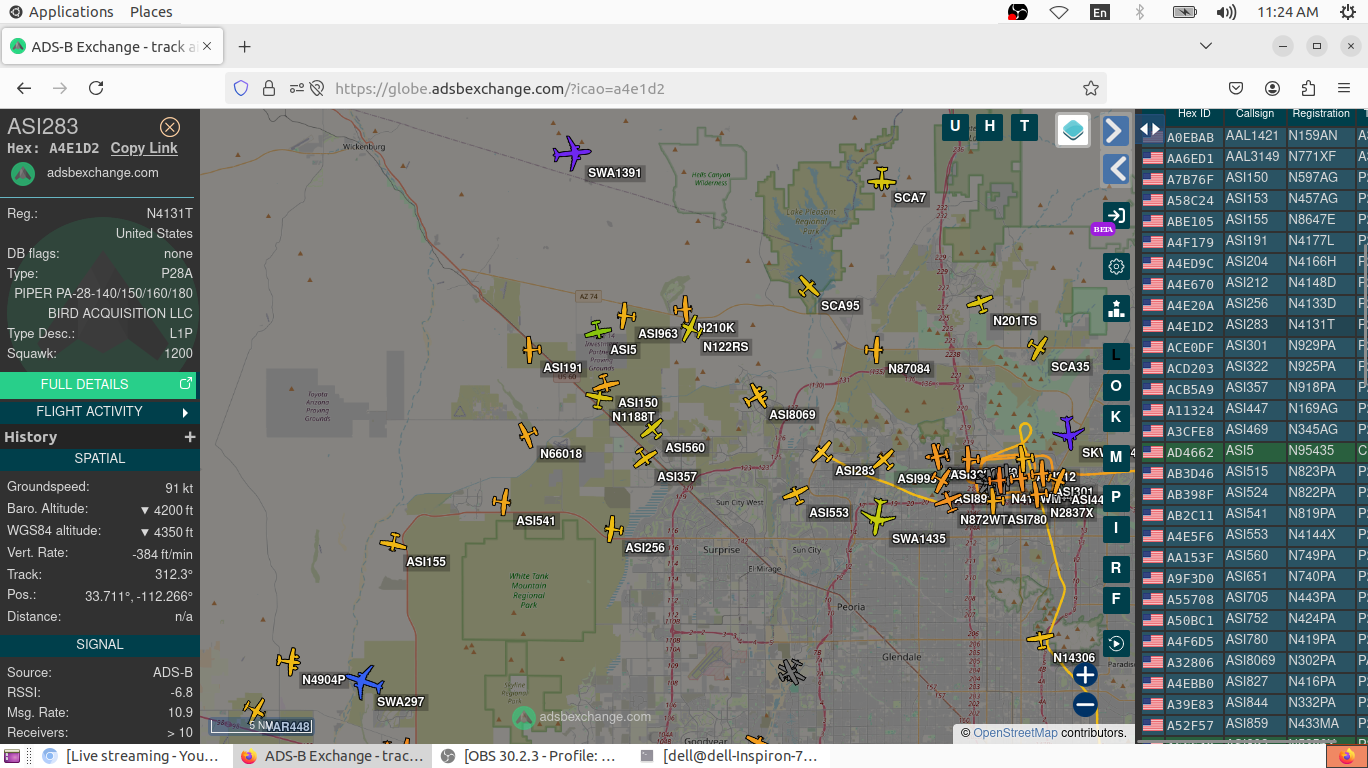Click the left-arrow sidebar collapse button
Screen dimensions: 1368x768
pyautogui.click(x=1116, y=169)
